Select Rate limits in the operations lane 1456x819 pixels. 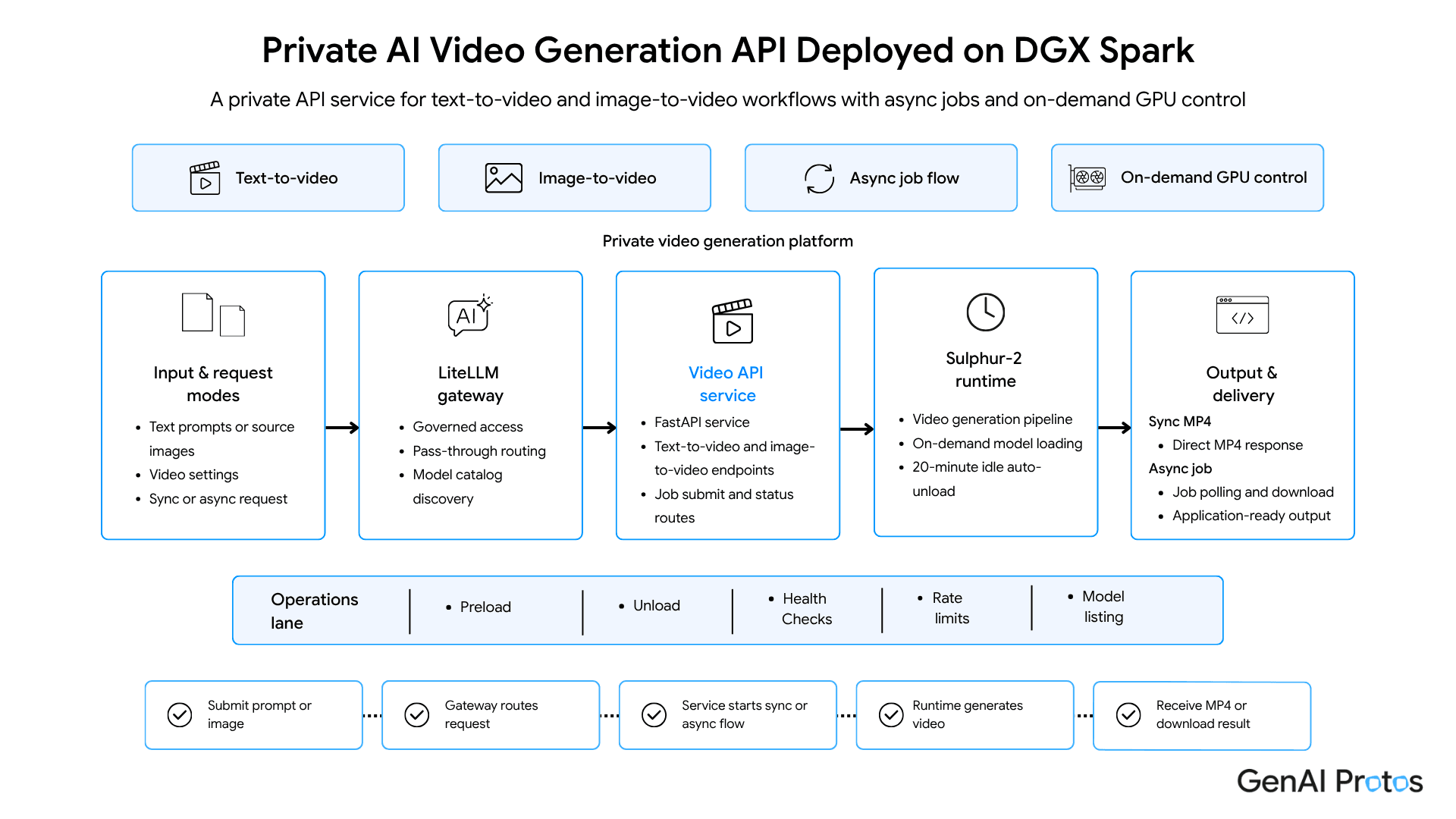[949, 607]
